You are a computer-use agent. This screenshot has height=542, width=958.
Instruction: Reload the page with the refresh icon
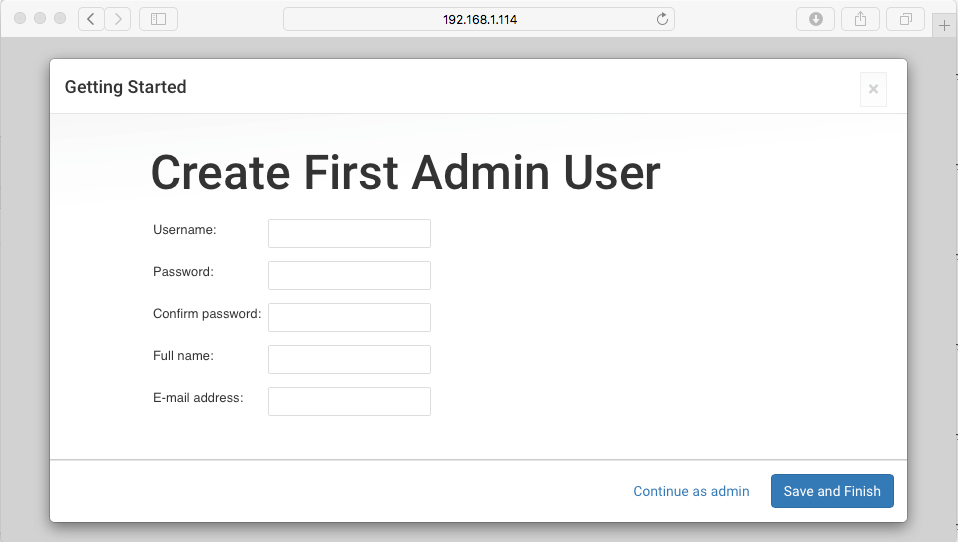[662, 19]
